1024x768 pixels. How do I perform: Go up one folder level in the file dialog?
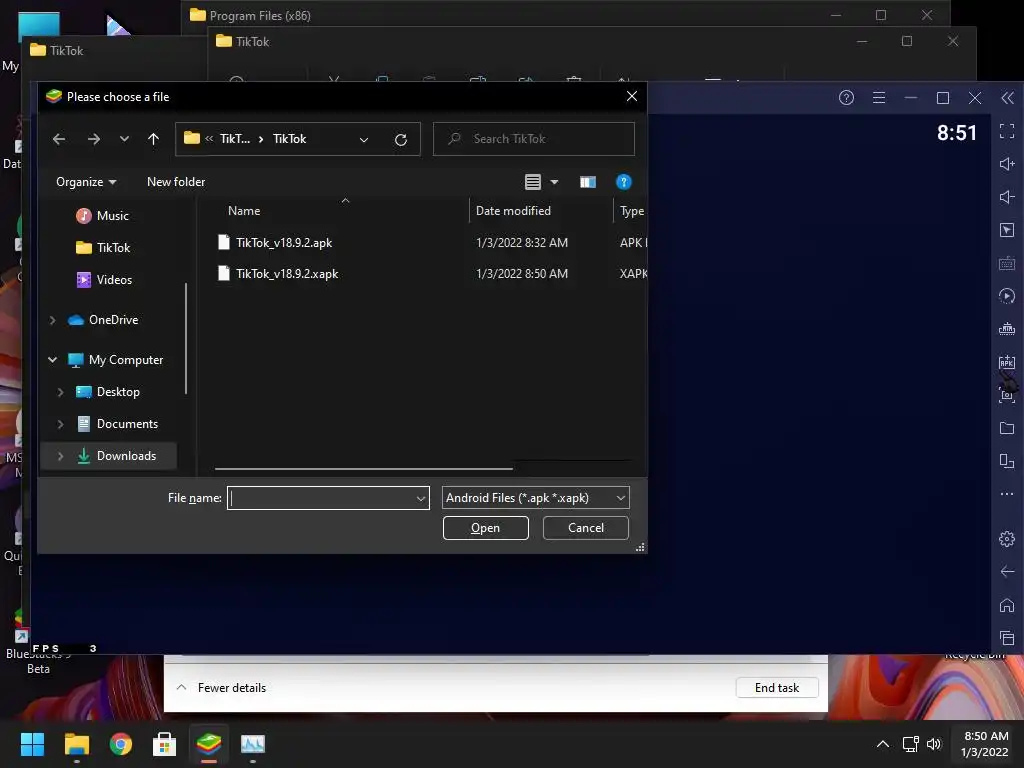(x=153, y=138)
